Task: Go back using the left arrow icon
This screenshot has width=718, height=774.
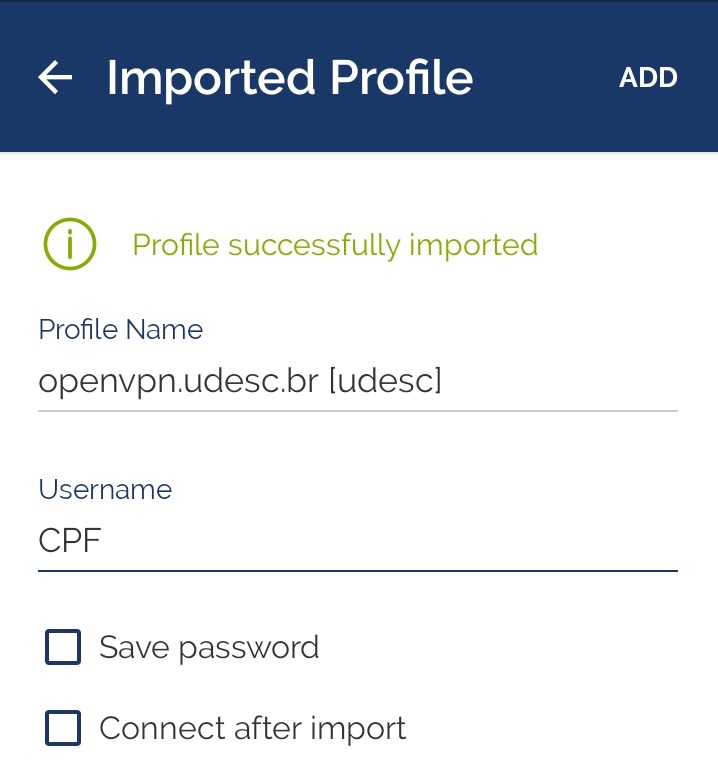Action: click(x=56, y=77)
